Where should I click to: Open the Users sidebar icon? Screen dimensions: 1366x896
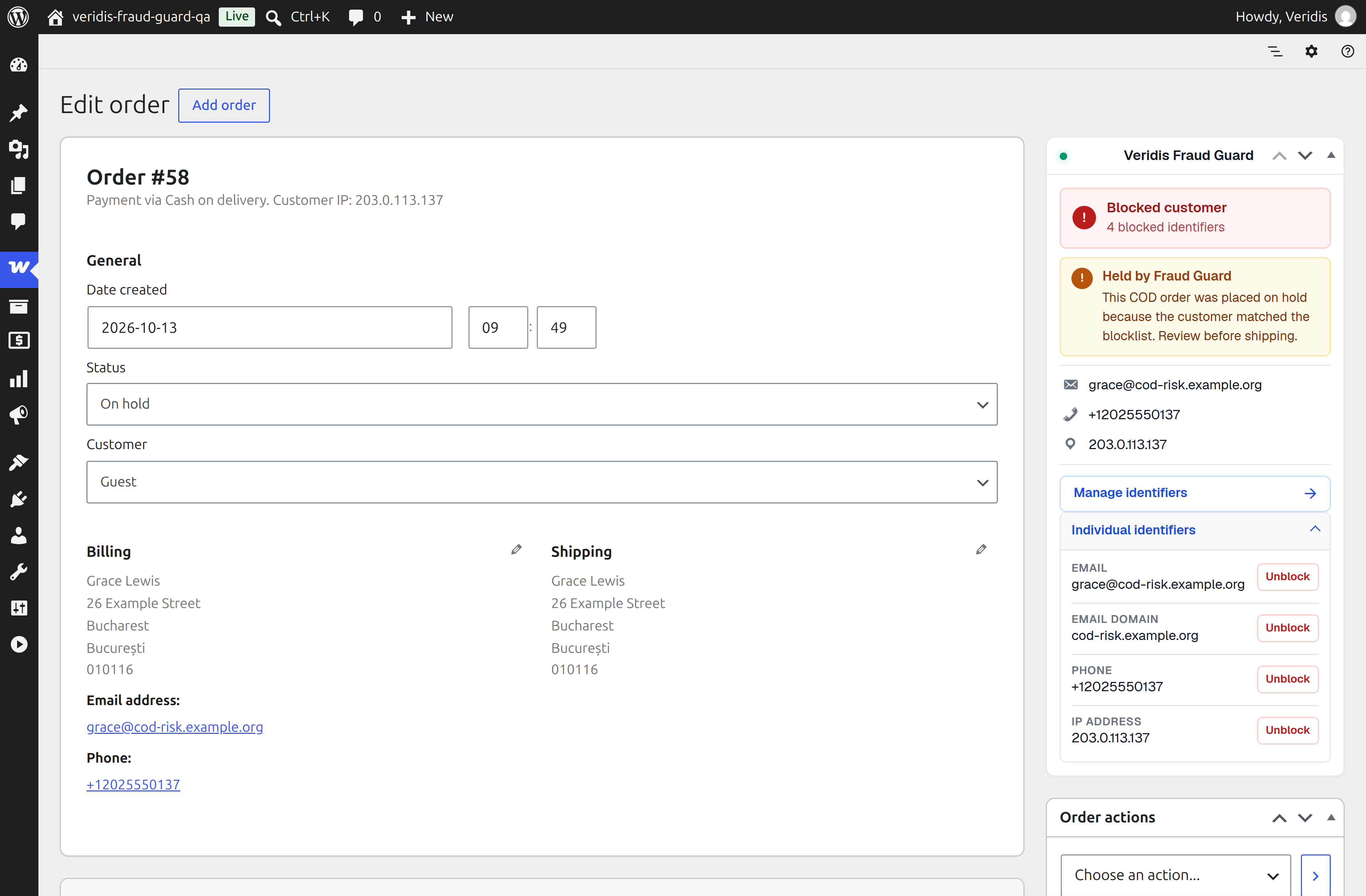coord(18,535)
